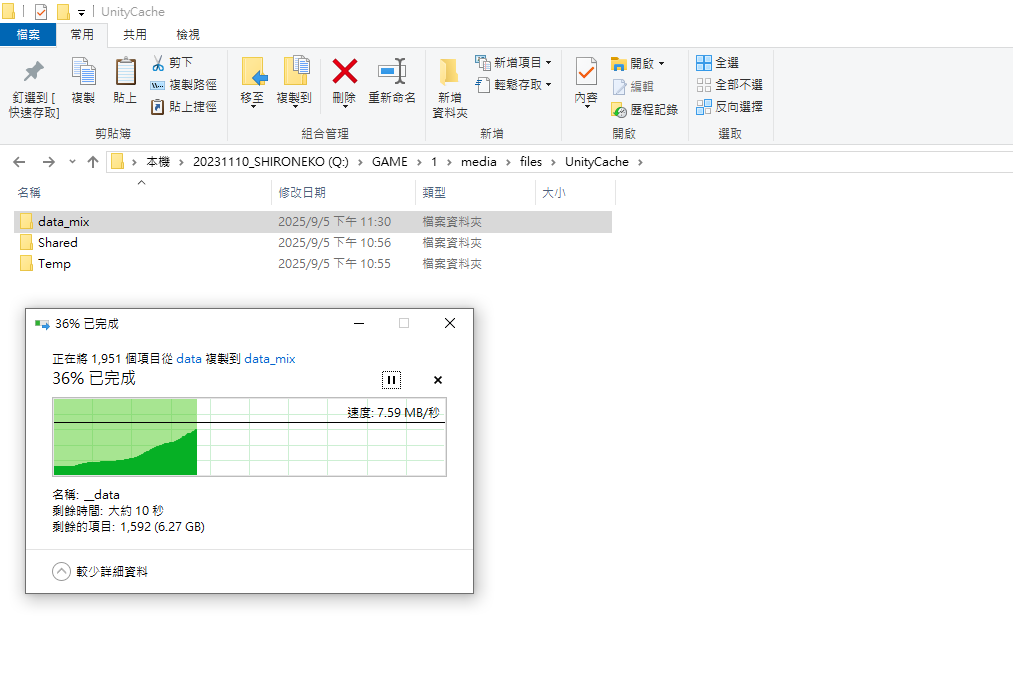Screen dimensions: 1013x693
Task: Go up one folder level
Action: (x=93, y=162)
